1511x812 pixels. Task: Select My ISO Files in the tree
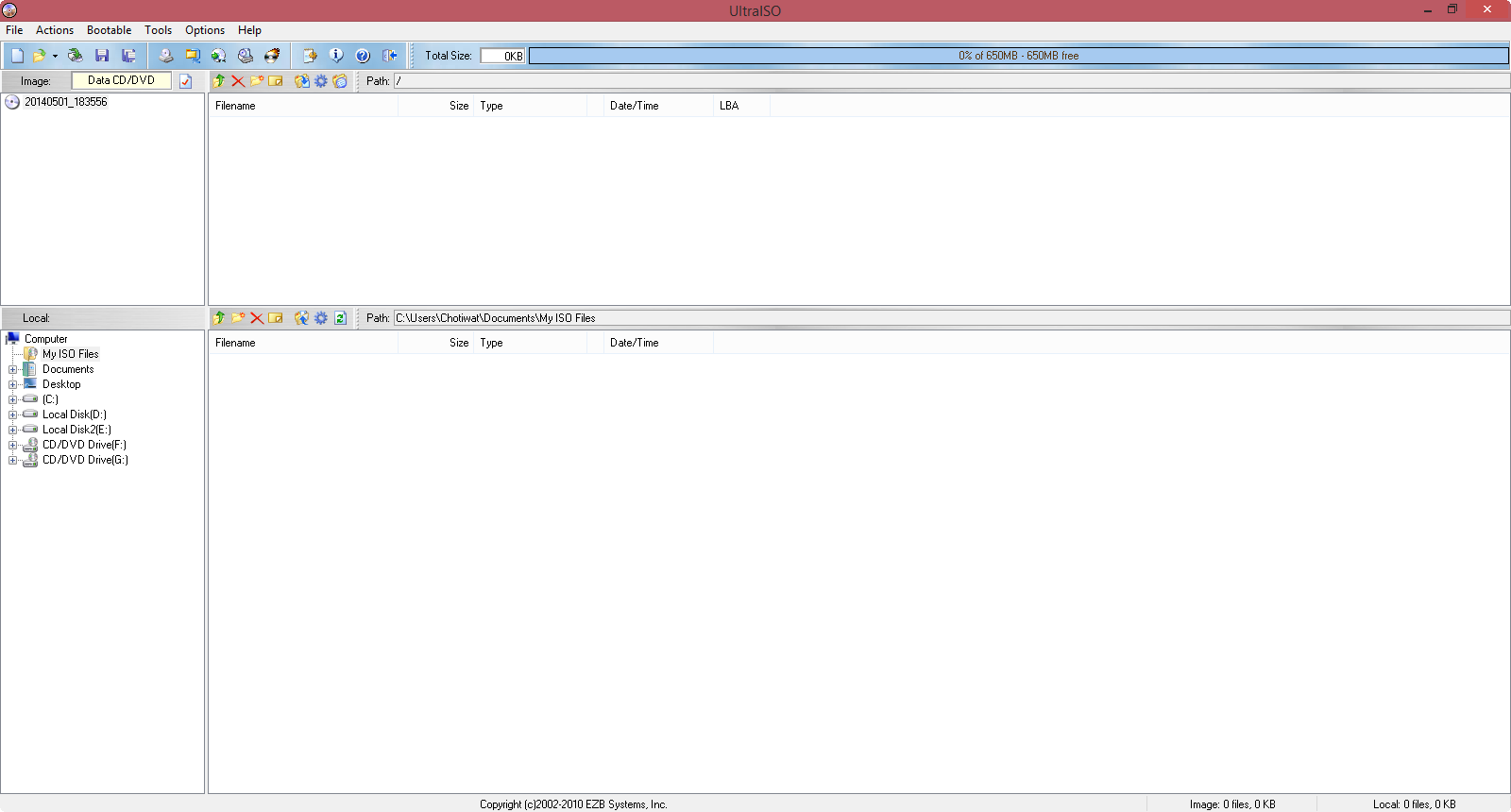tap(70, 354)
